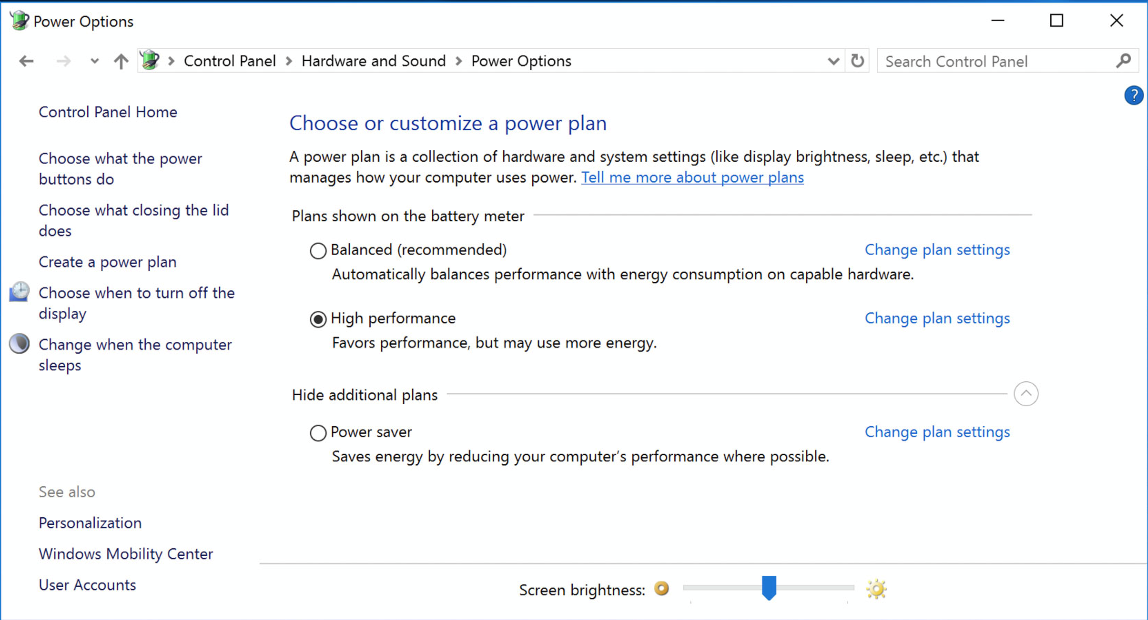
Task: Go to Control Panel breadcrumb
Action: (x=230, y=61)
